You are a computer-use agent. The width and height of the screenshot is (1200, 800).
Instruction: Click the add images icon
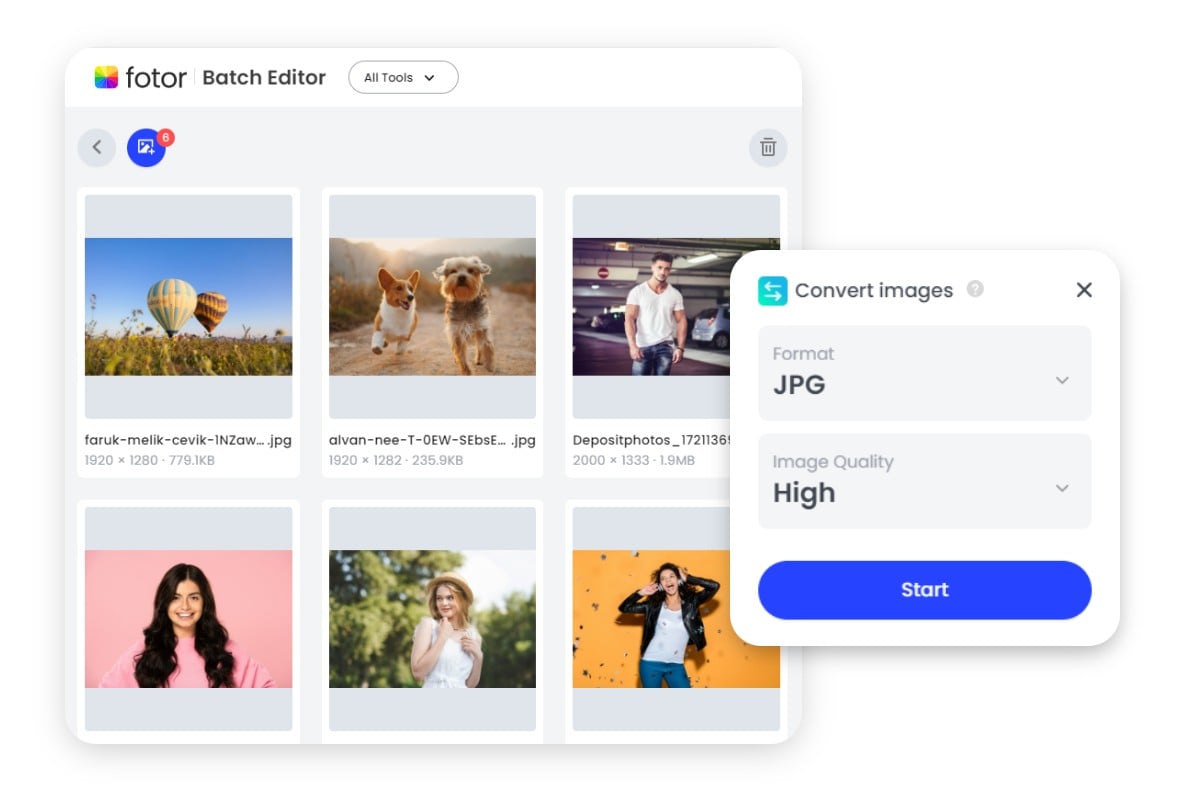[x=146, y=148]
